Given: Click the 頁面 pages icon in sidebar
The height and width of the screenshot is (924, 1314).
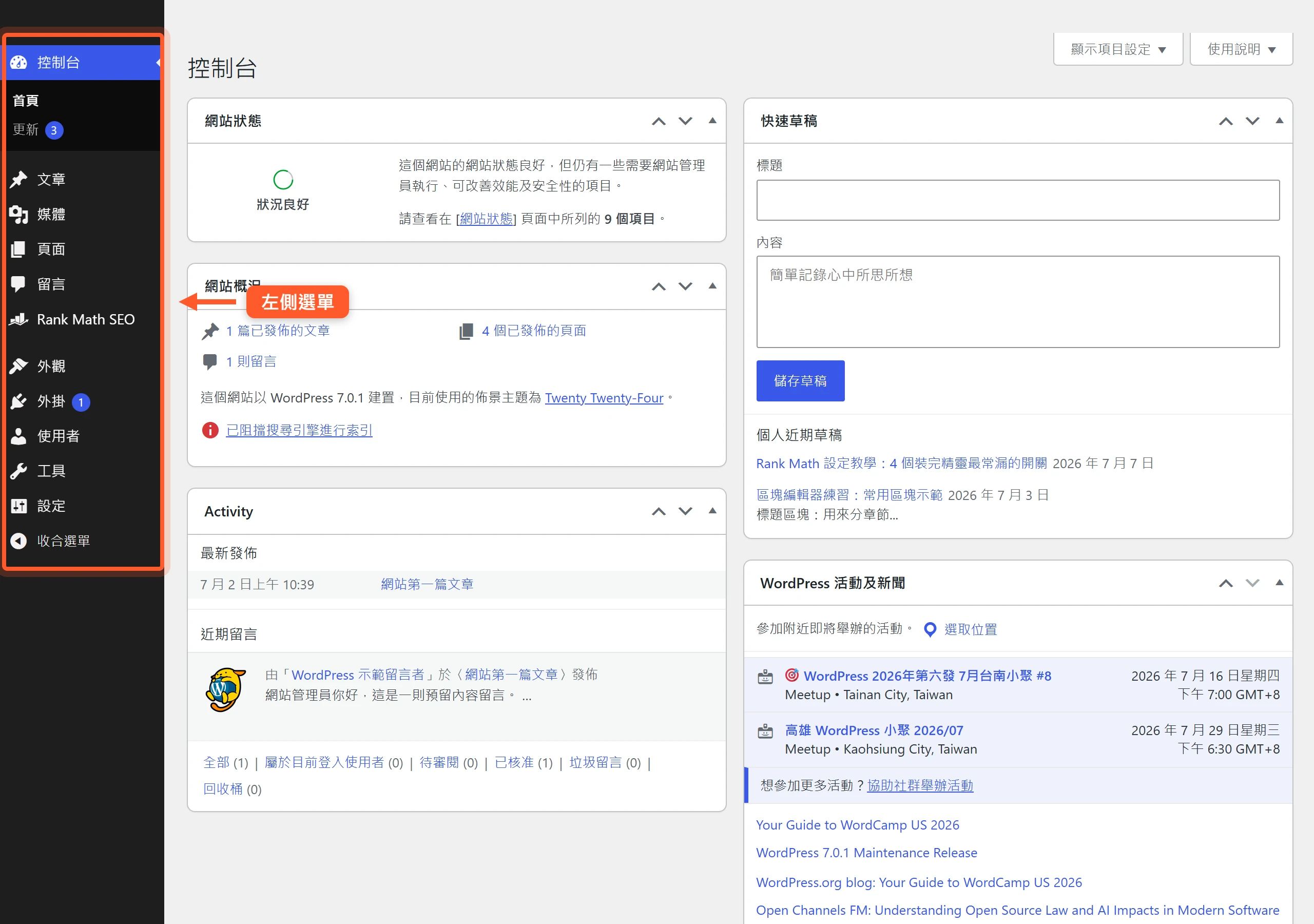Looking at the screenshot, I should click(x=19, y=249).
